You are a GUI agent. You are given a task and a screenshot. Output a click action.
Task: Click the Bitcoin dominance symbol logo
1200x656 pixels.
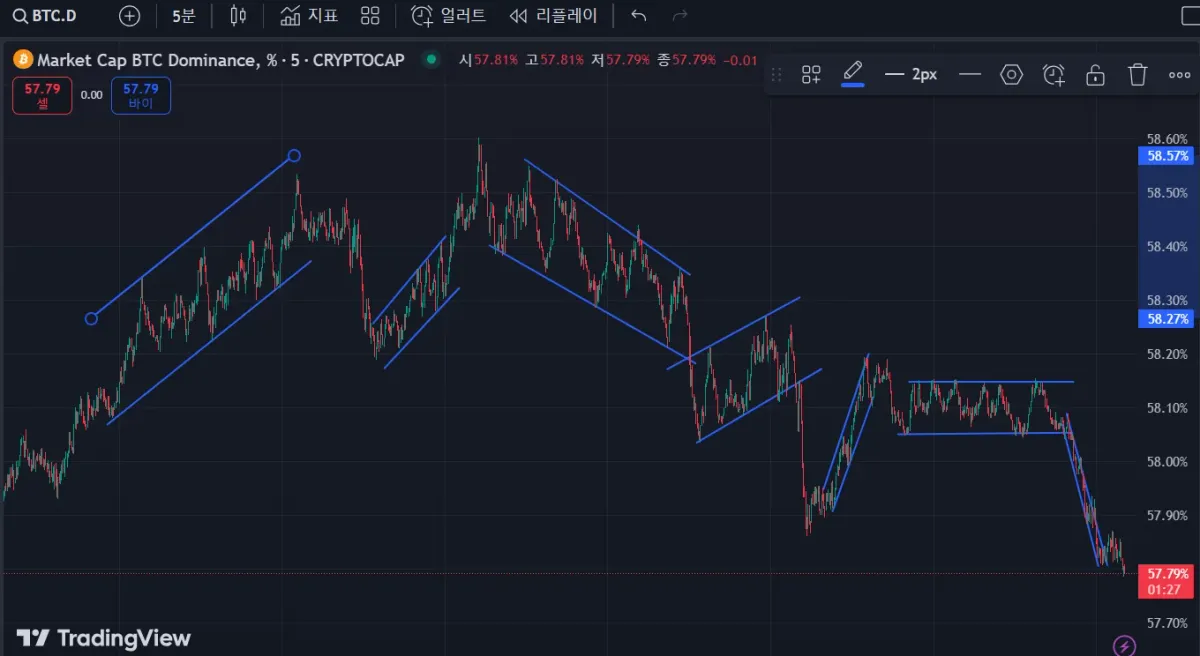pyautogui.click(x=22, y=60)
